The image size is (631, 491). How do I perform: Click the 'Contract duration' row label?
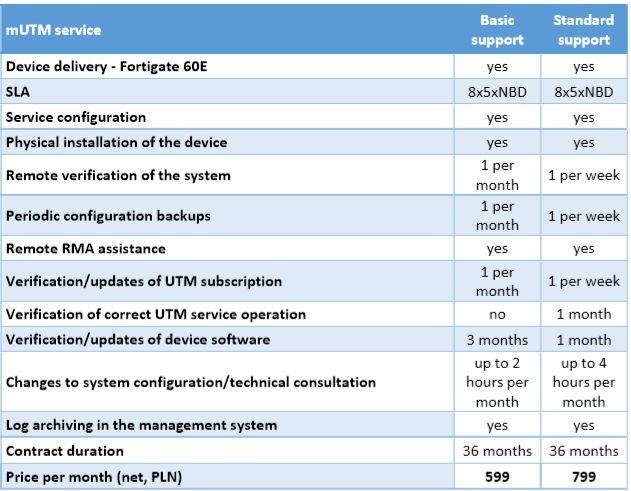point(64,451)
